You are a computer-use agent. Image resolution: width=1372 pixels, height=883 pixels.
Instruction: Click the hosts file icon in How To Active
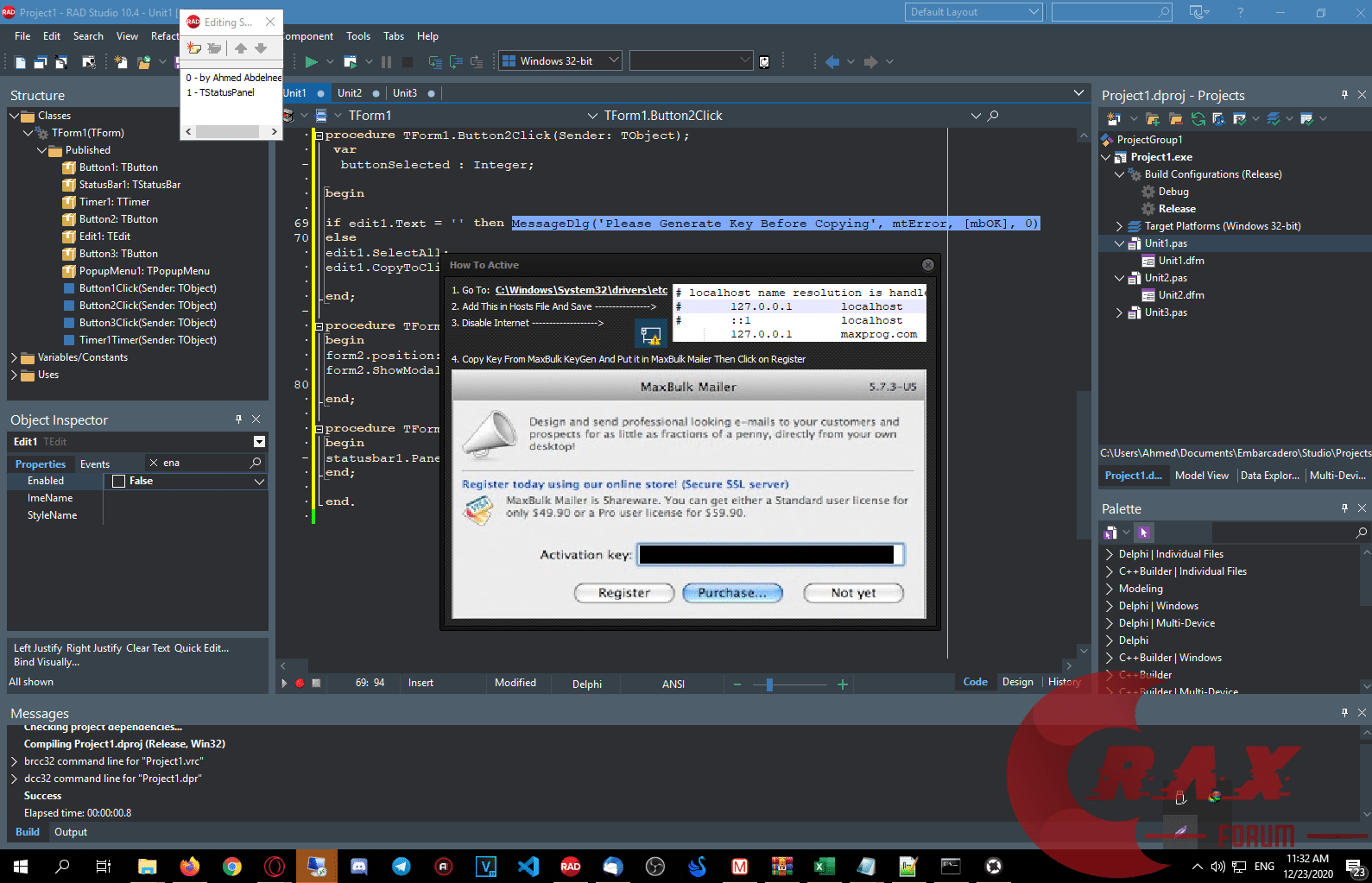point(650,334)
